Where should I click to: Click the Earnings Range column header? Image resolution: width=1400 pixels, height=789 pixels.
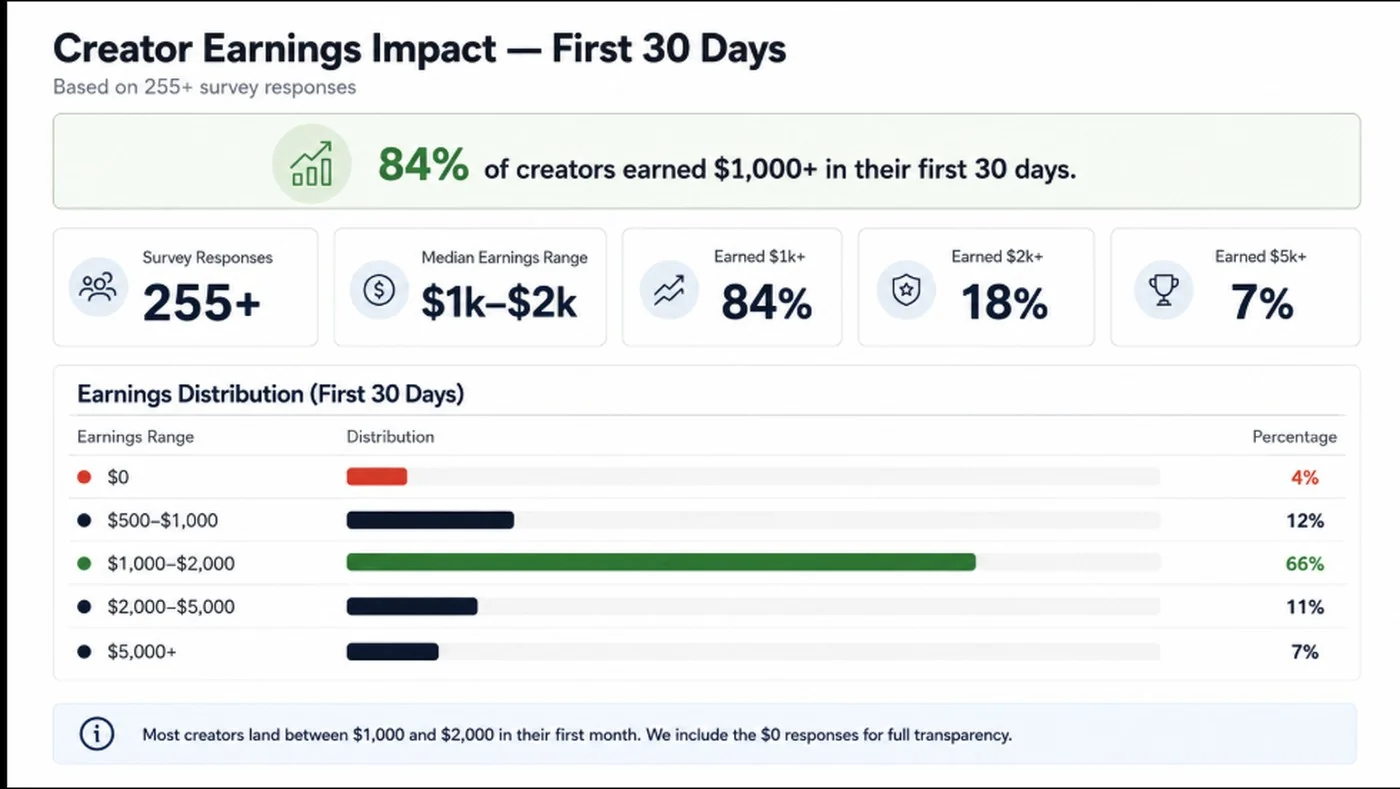tap(136, 437)
